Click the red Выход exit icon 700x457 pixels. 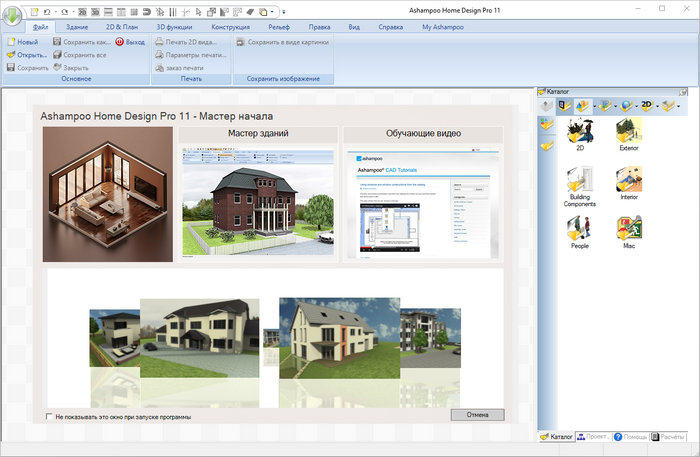click(120, 42)
